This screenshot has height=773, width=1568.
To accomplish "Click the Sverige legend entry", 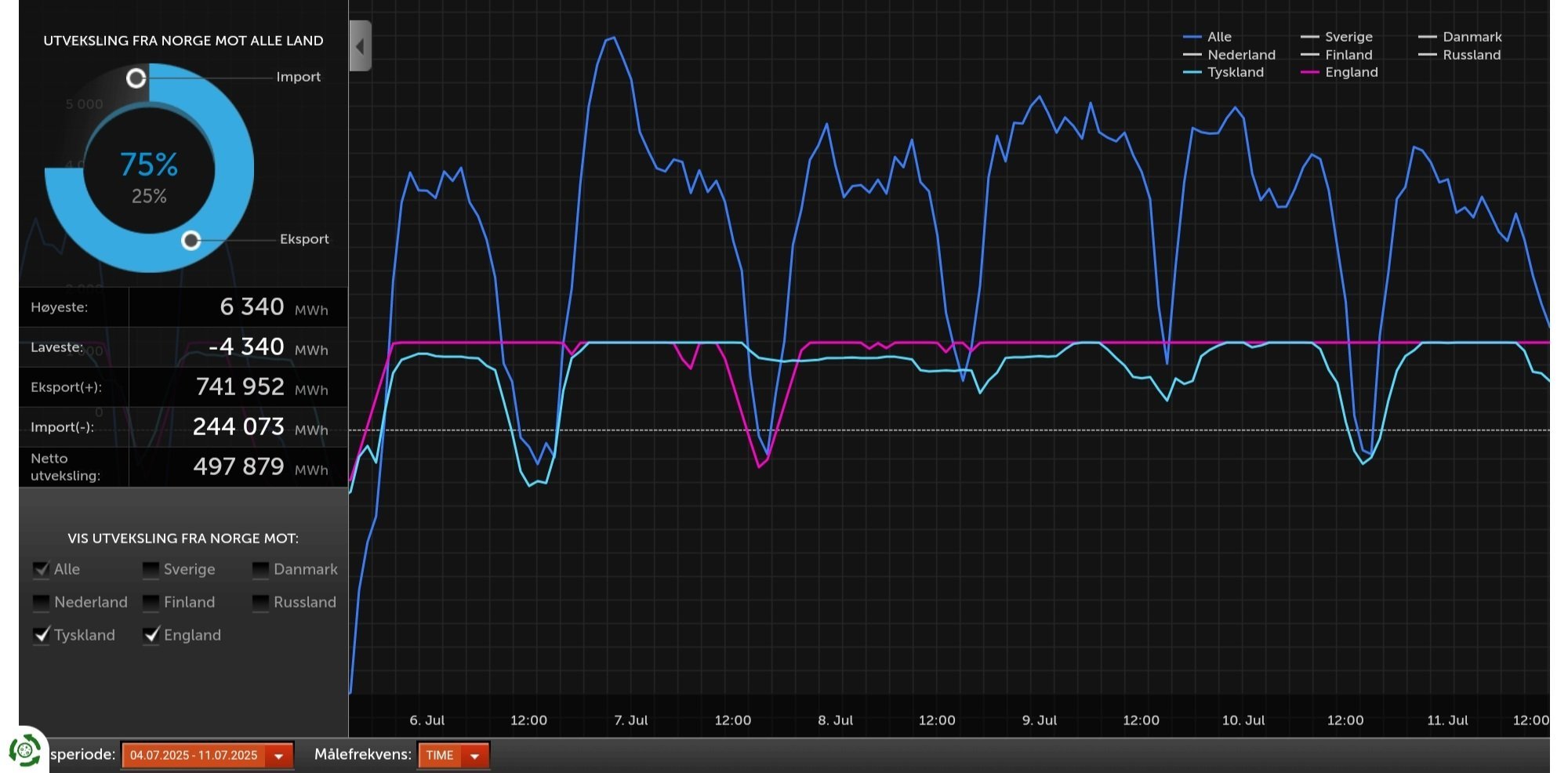I will [1336, 37].
